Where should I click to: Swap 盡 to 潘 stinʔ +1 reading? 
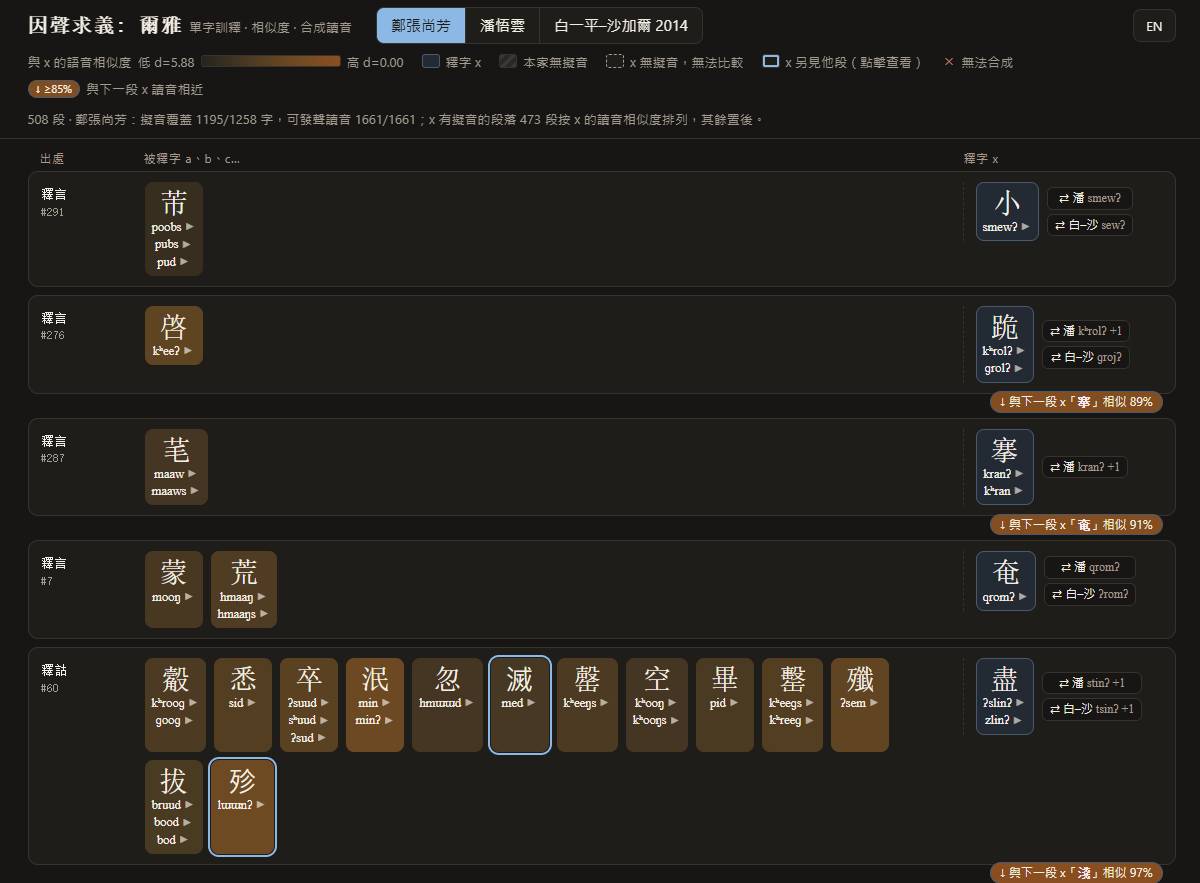1092,683
